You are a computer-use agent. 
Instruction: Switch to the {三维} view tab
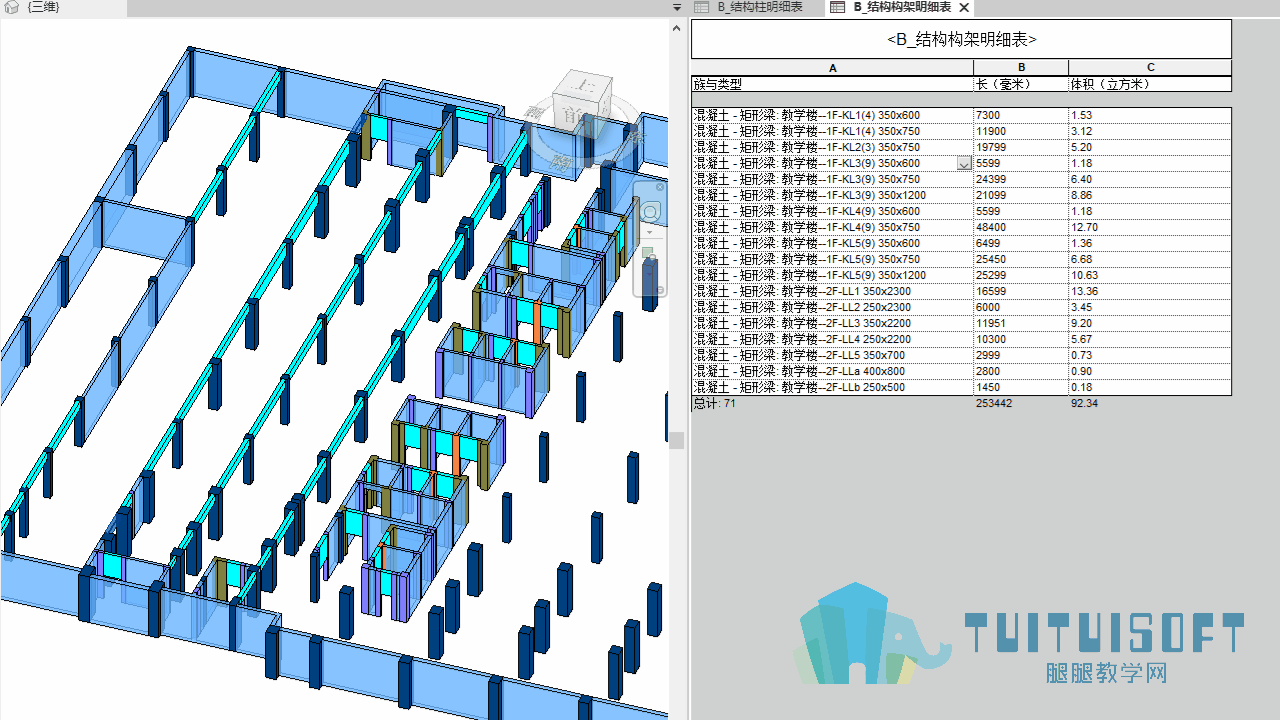(63, 8)
